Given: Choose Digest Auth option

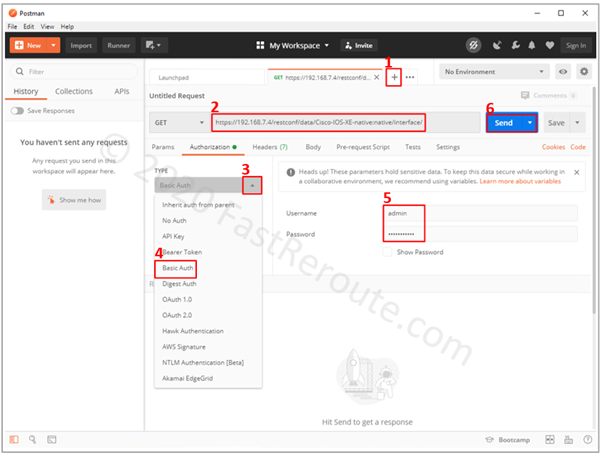Looking at the screenshot, I should click(x=179, y=284).
